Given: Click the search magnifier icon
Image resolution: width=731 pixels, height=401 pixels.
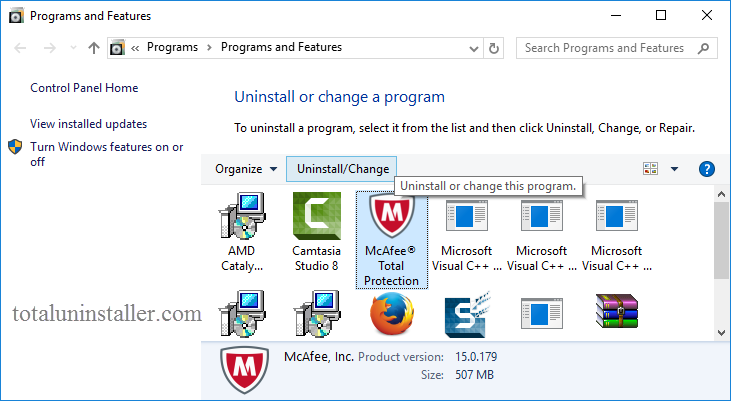Looking at the screenshot, I should pos(703,48).
